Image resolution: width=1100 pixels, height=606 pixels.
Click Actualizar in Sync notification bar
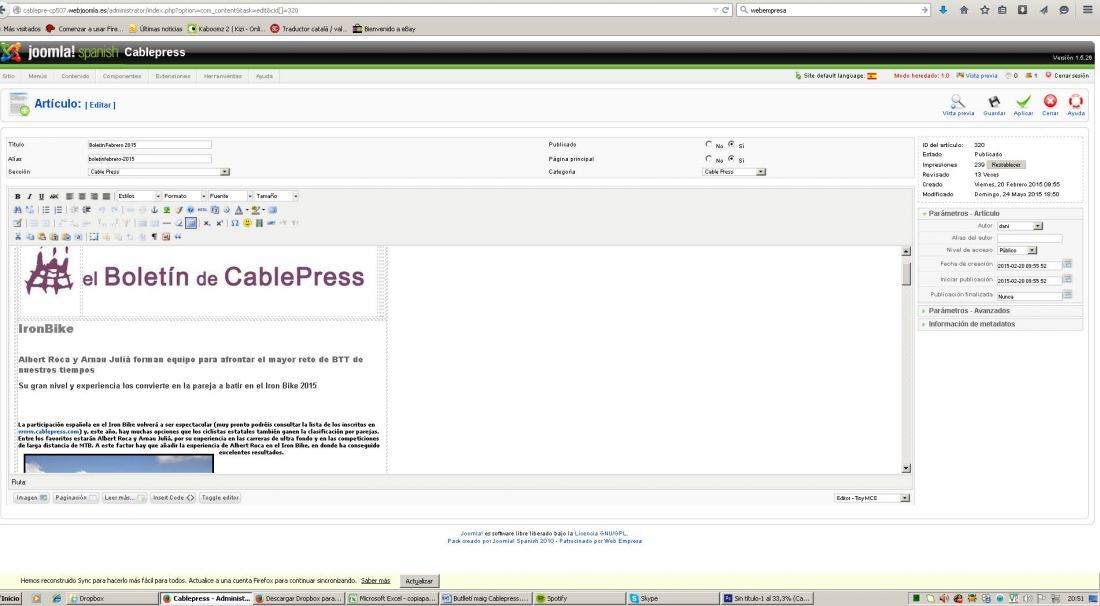click(x=419, y=581)
